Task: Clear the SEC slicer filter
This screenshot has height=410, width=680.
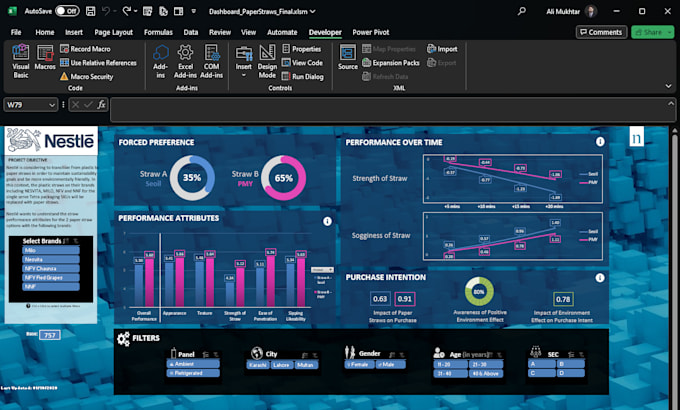Action: point(581,354)
